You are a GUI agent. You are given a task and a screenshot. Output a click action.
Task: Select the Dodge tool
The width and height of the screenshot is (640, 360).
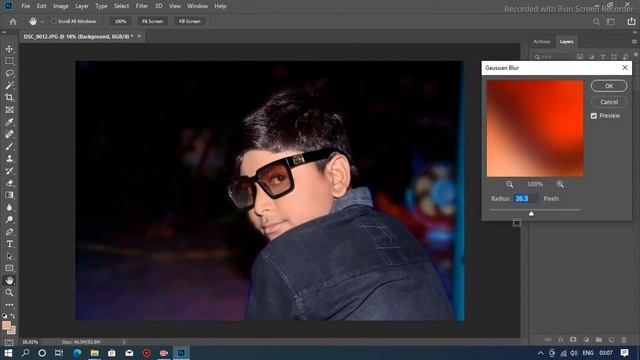(x=9, y=220)
